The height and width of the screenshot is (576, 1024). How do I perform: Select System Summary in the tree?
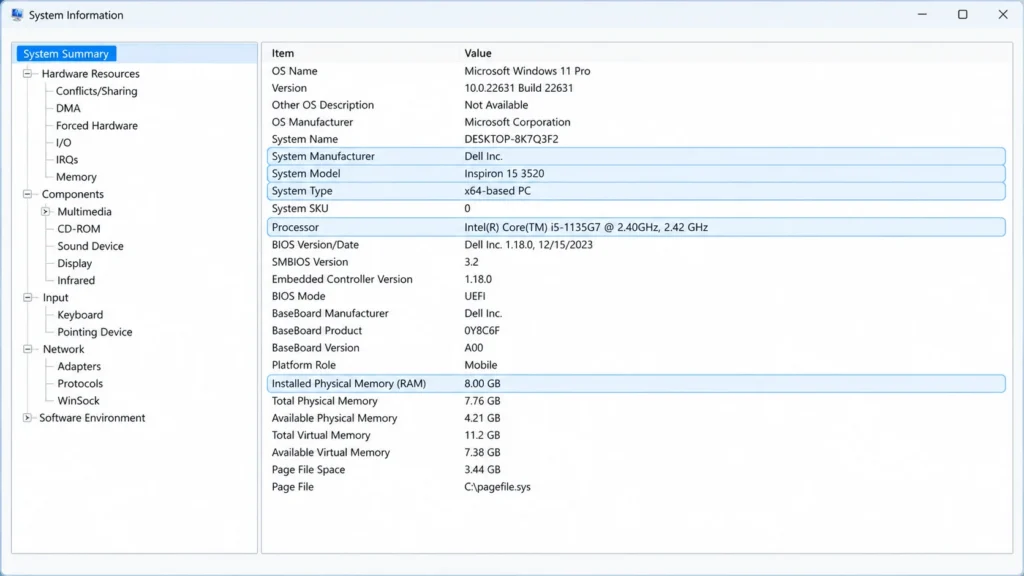click(x=66, y=54)
